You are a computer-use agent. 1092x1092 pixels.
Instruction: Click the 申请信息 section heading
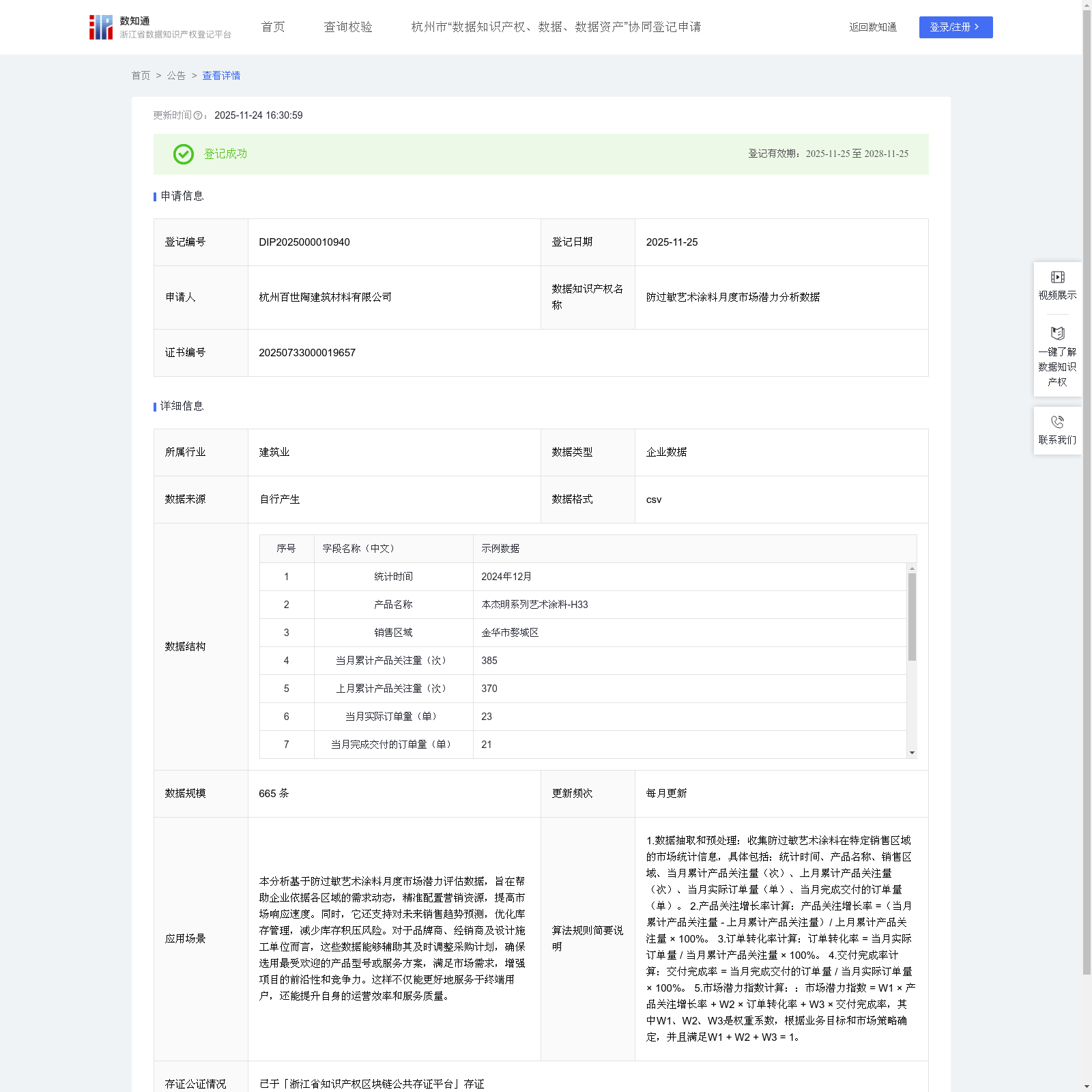[x=182, y=197]
